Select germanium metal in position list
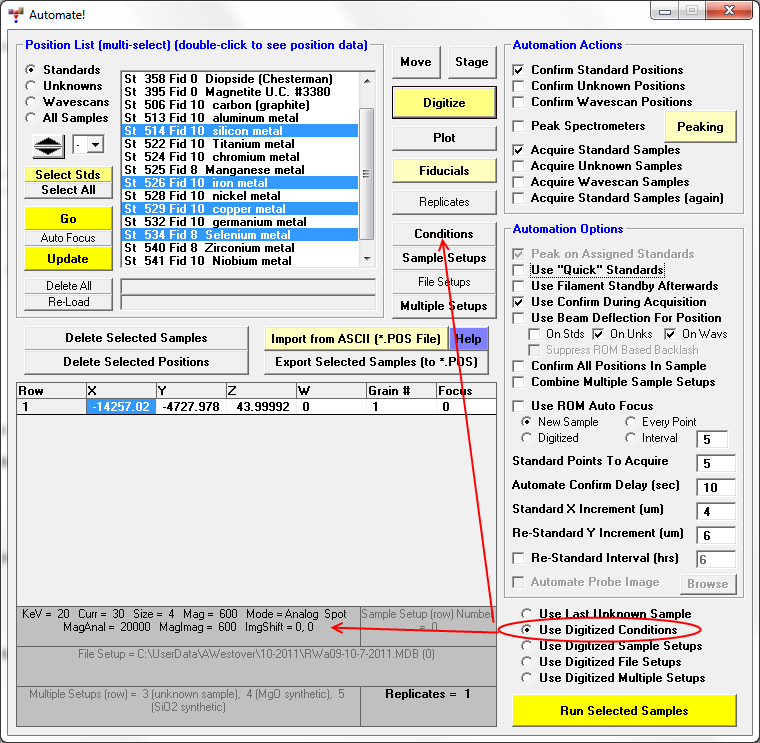Screen dimensions: 760x743 (x=215, y=222)
